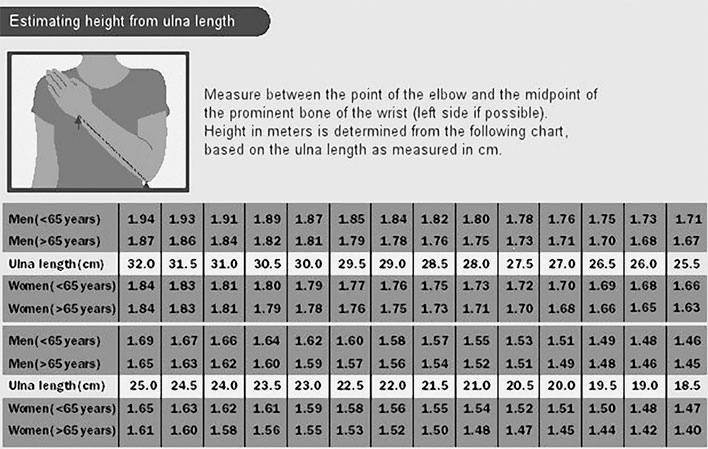Select the ulna length 25.0 cell

point(140,385)
